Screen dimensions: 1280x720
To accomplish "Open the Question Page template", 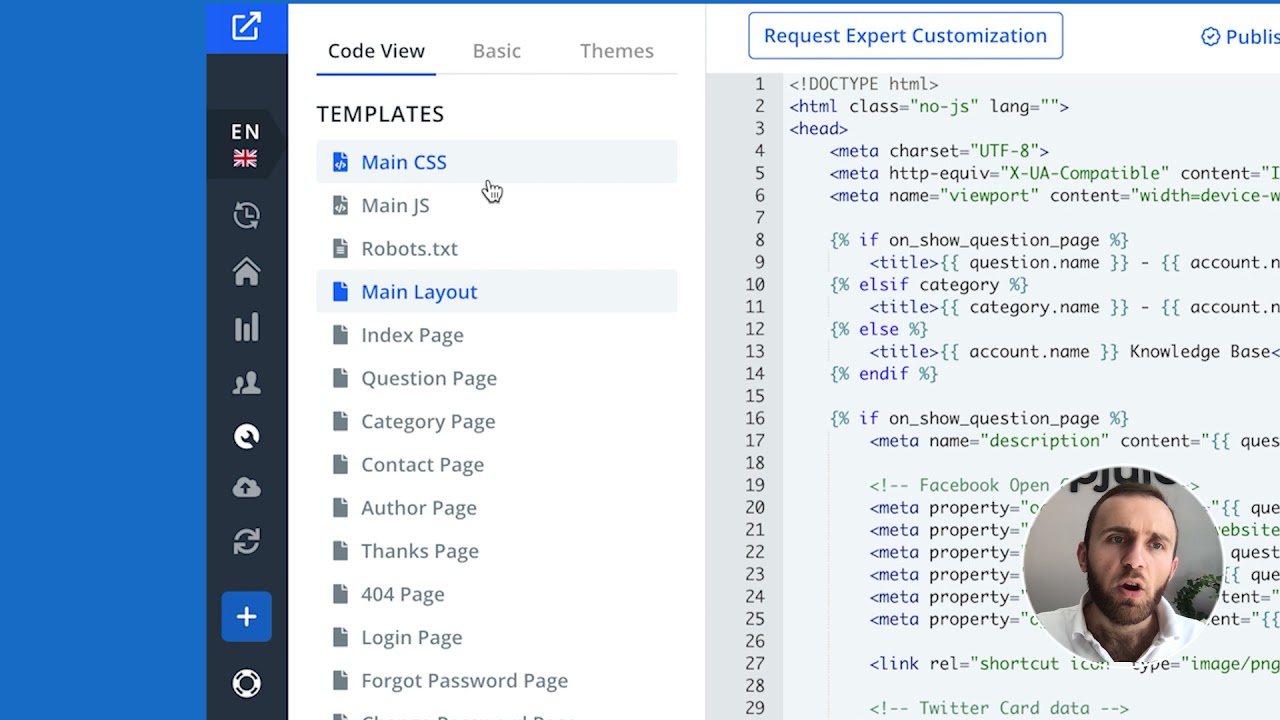I will click(497, 378).
